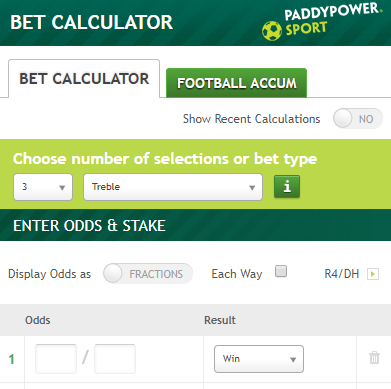Screen dimensions: 391x389
Task: Tick the Each Way checkbox
Action: 281,271
